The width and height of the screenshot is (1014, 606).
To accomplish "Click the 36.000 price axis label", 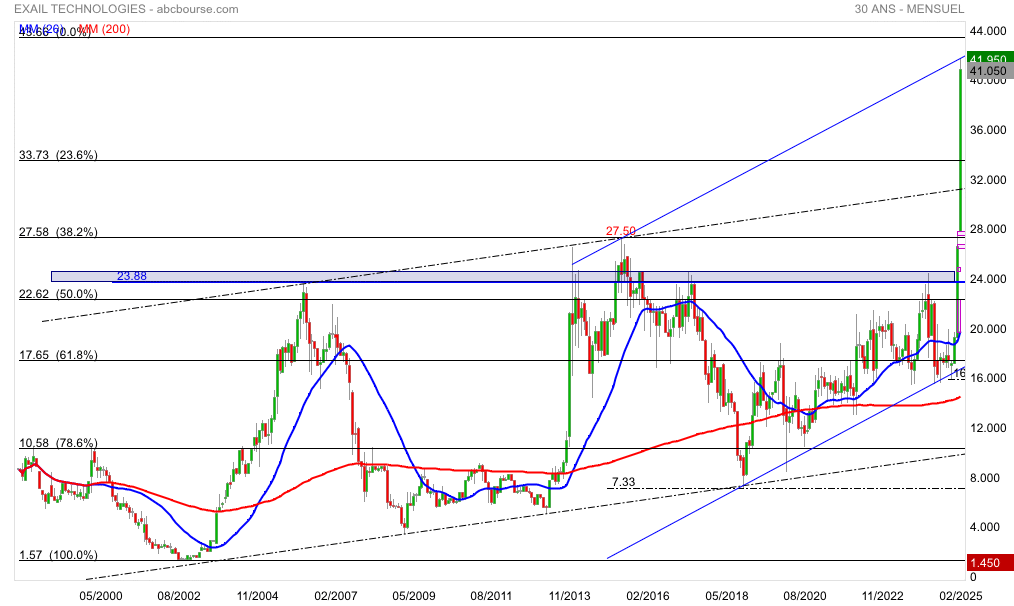I will (988, 130).
